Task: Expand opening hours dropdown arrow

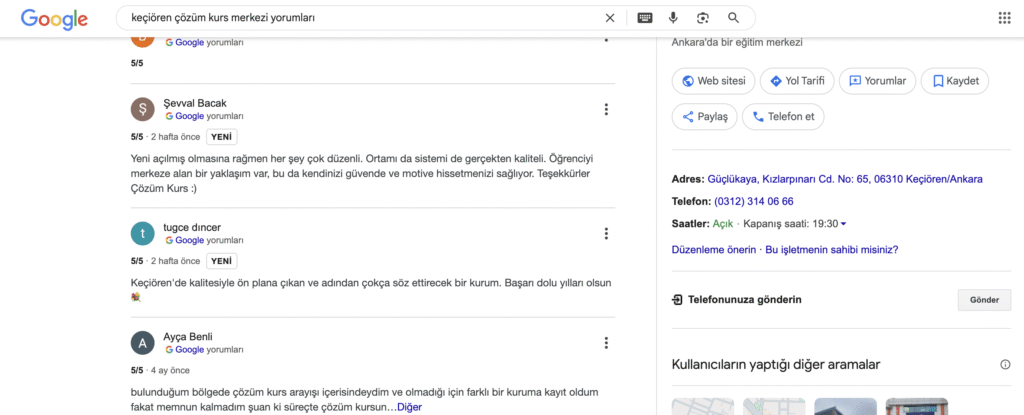Action: (843, 224)
